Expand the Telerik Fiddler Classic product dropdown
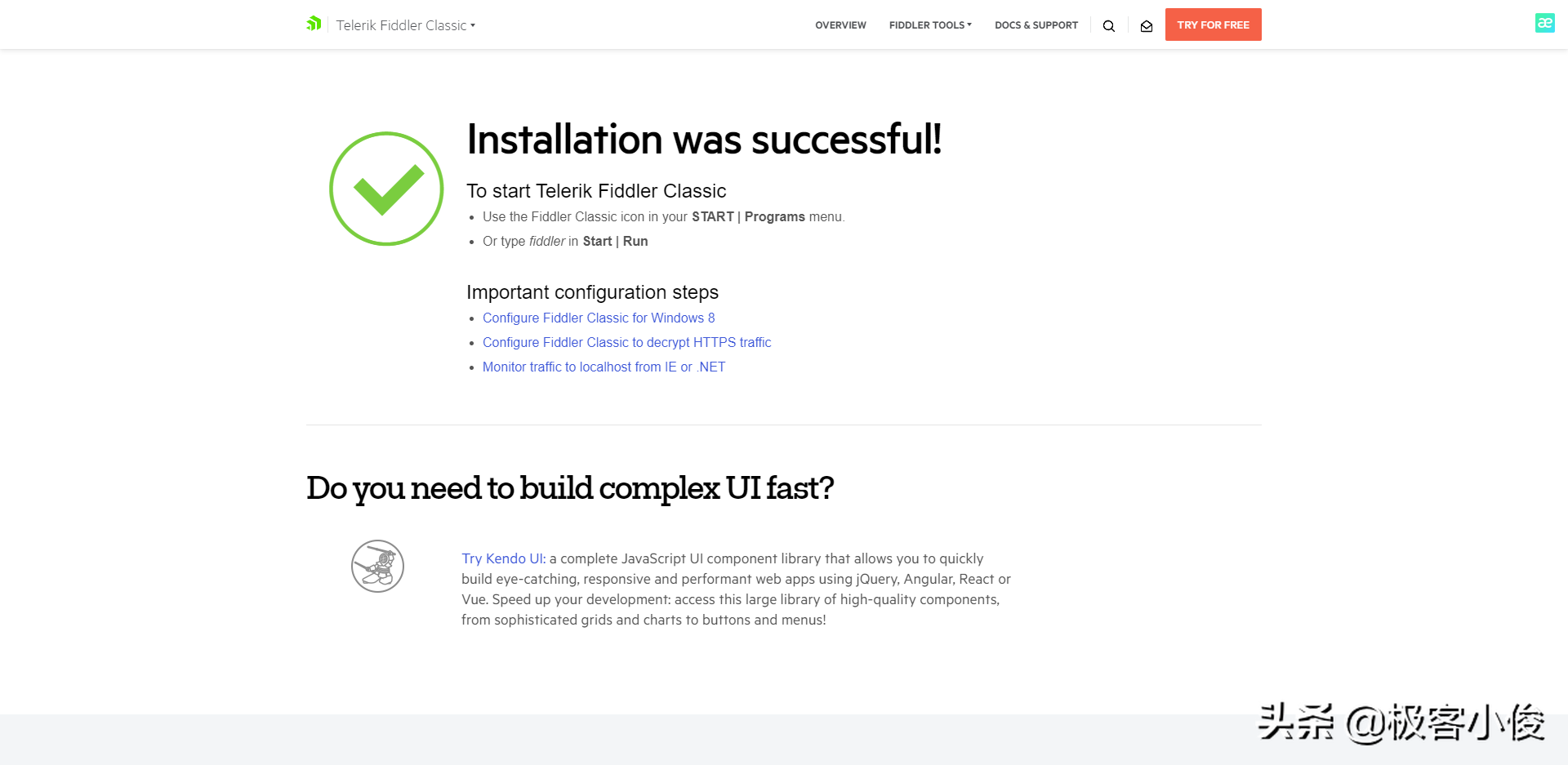The height and width of the screenshot is (765, 1568). pyautogui.click(x=406, y=25)
